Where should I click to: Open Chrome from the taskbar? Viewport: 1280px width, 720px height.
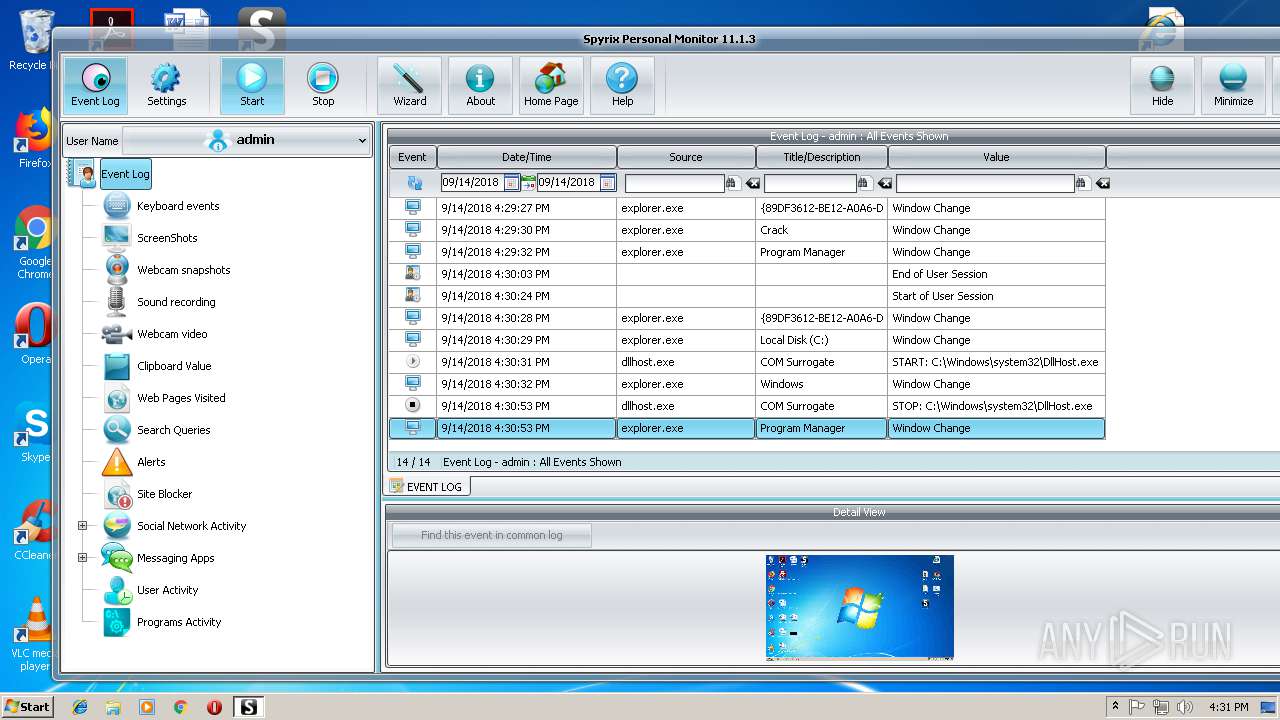tap(180, 707)
